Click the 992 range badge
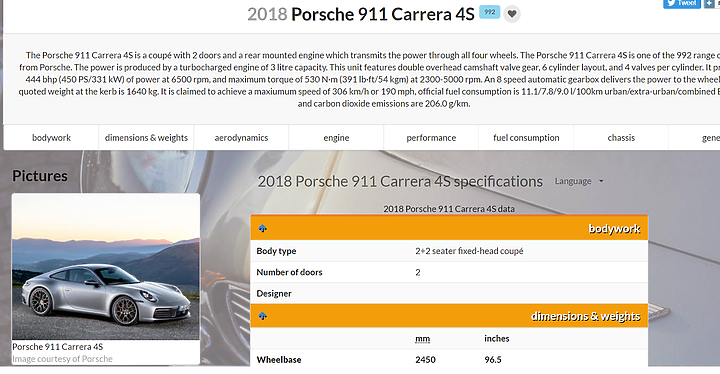Viewport: 720px width, 374px height. [489, 12]
